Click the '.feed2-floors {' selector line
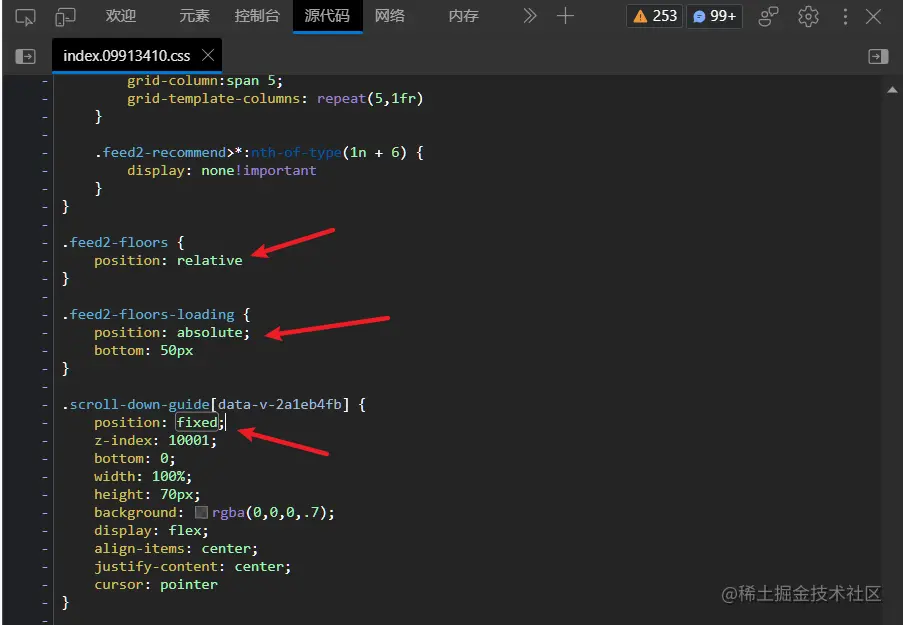Screen dimensions: 903x625 123,243
